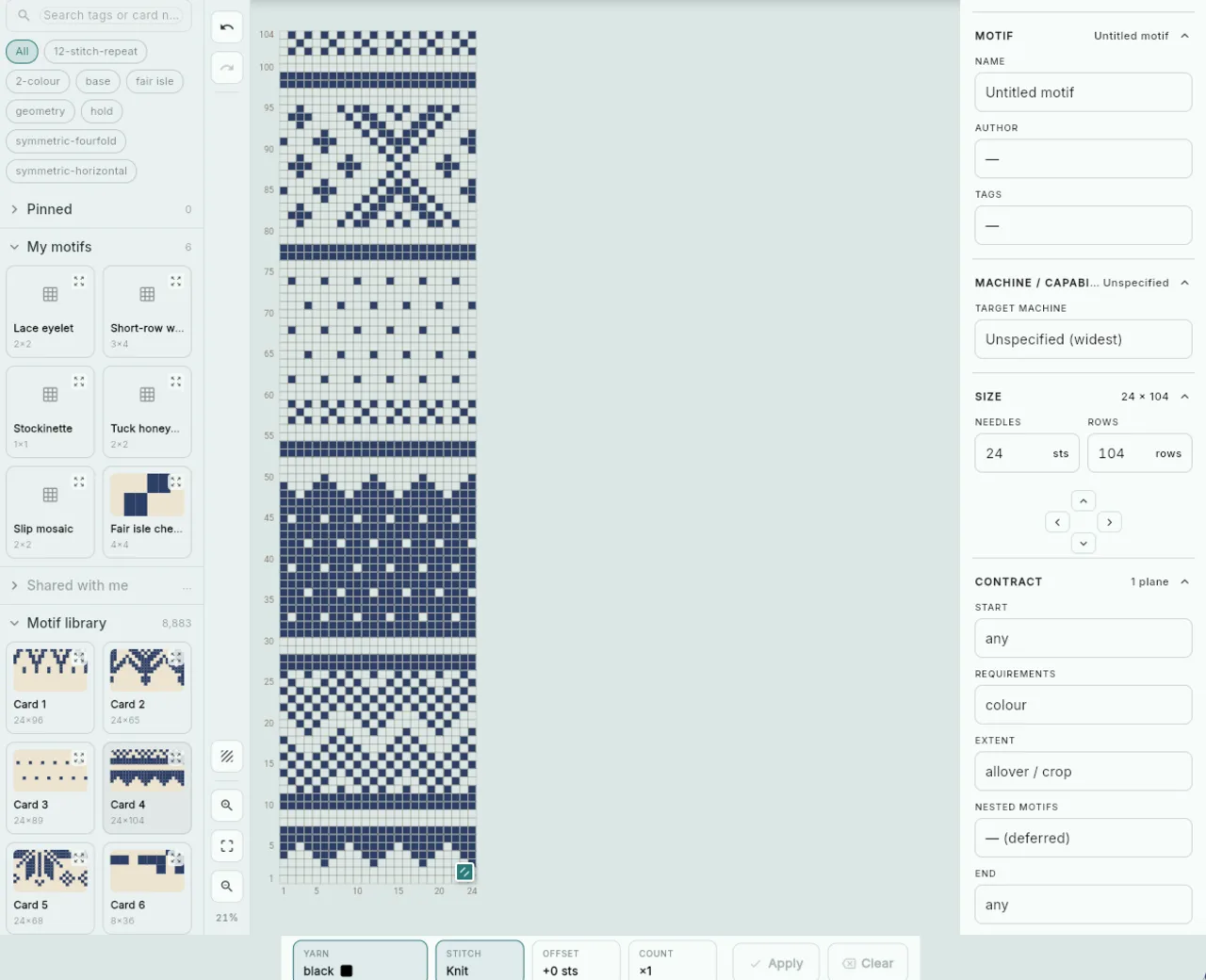Click the Requirements colour field
The height and width of the screenshot is (980, 1206).
click(x=1084, y=705)
